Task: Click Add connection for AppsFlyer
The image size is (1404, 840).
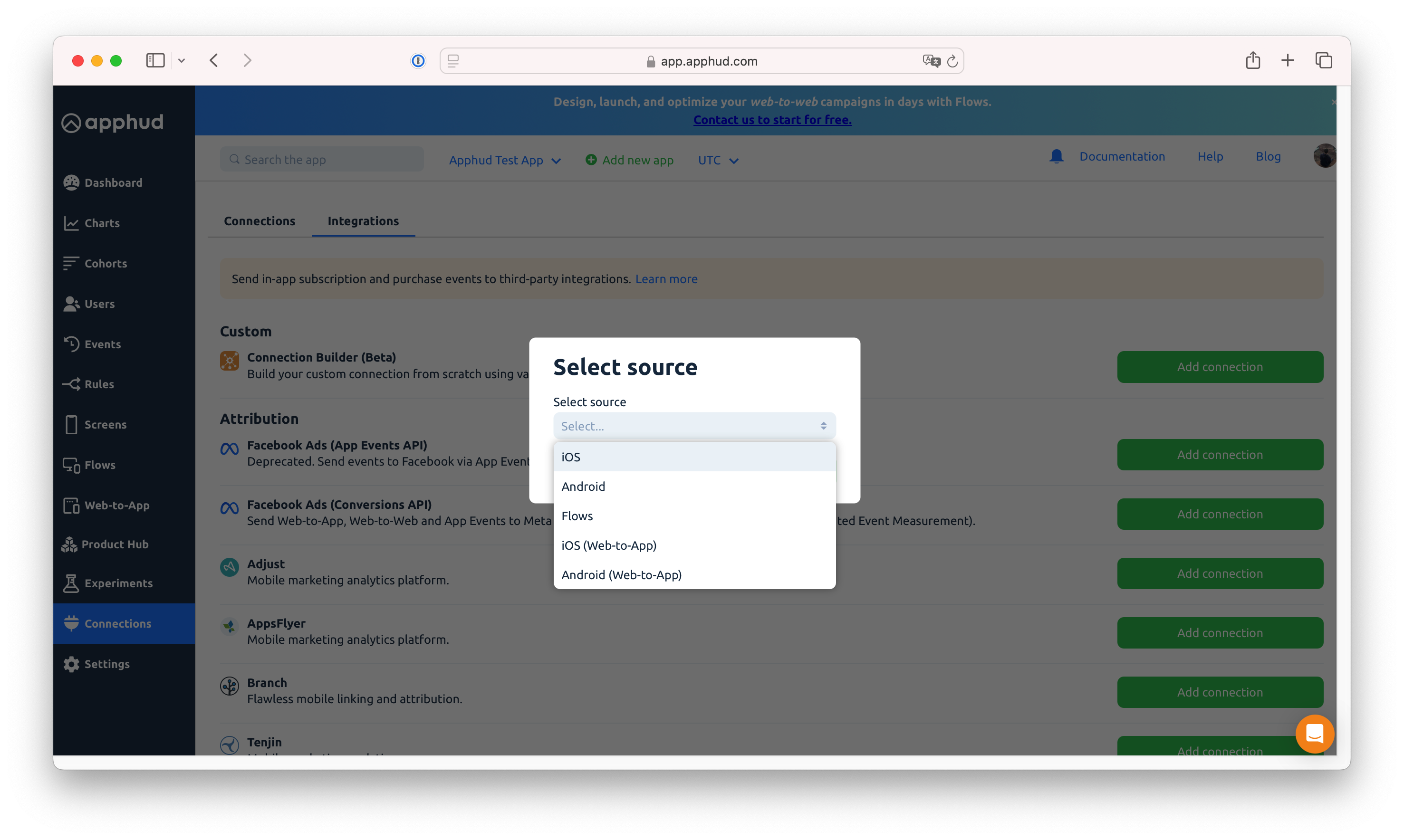Action: pos(1220,633)
